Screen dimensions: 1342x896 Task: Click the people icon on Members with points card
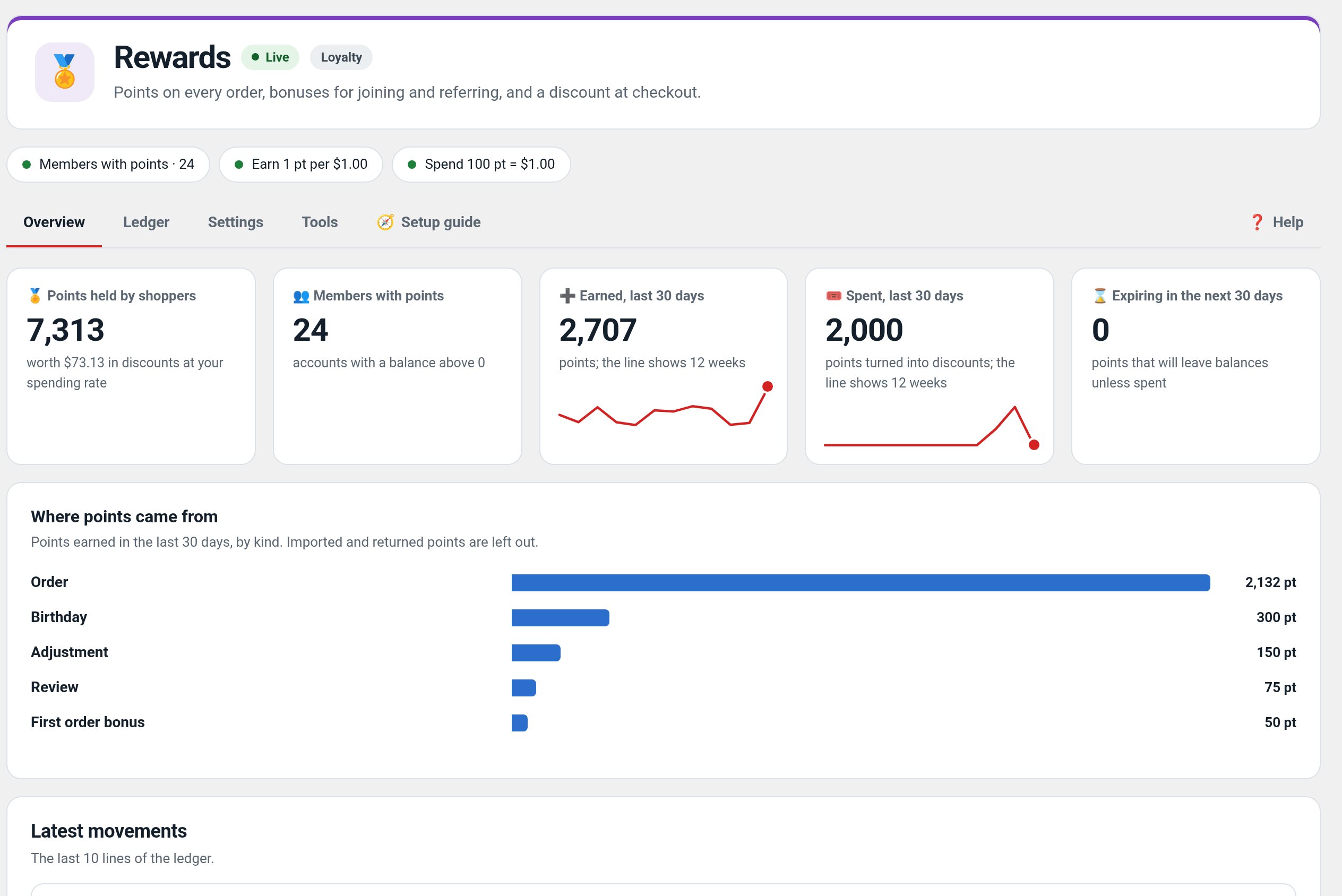point(301,296)
